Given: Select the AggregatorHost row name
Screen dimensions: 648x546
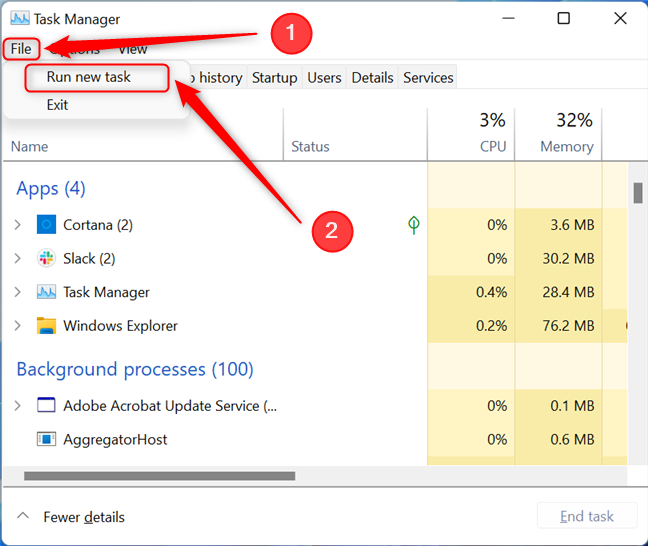Looking at the screenshot, I should tap(115, 439).
